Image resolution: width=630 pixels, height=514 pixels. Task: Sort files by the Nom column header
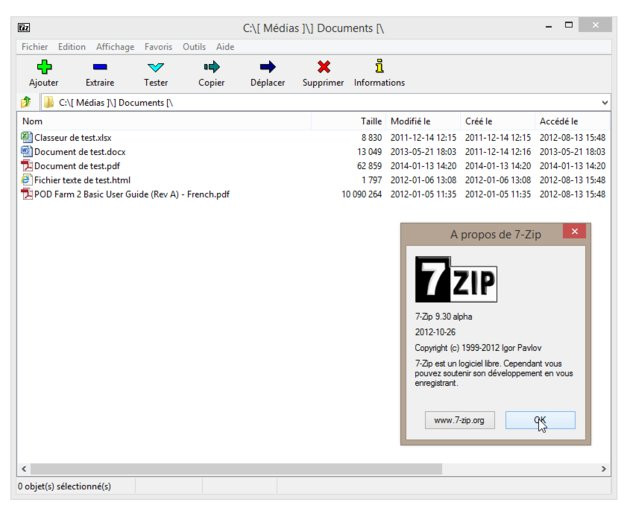click(x=165, y=121)
